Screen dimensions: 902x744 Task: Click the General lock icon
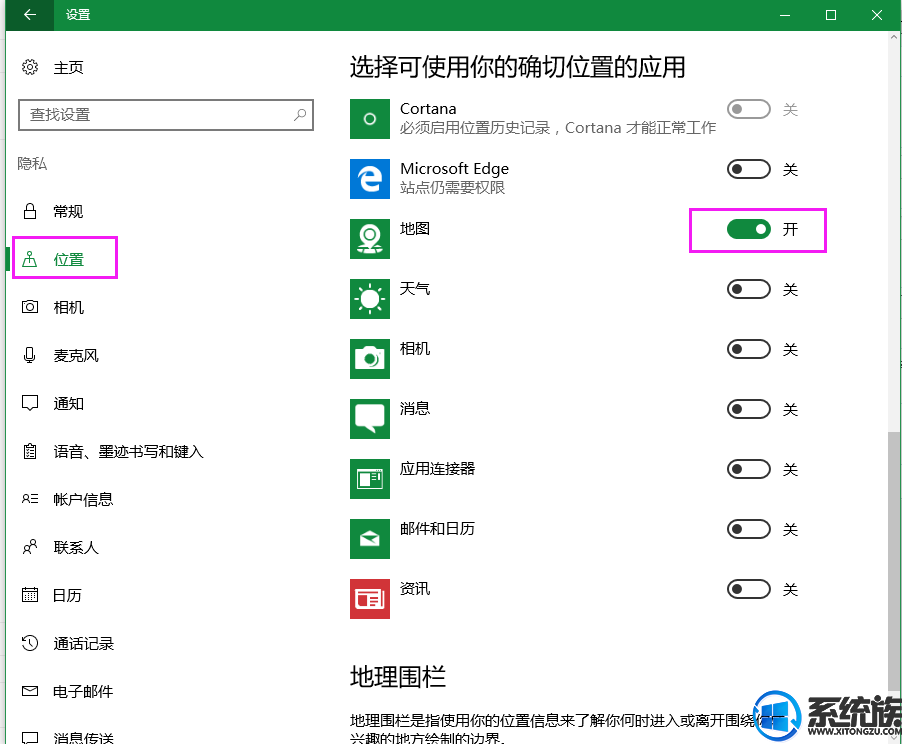pos(30,211)
